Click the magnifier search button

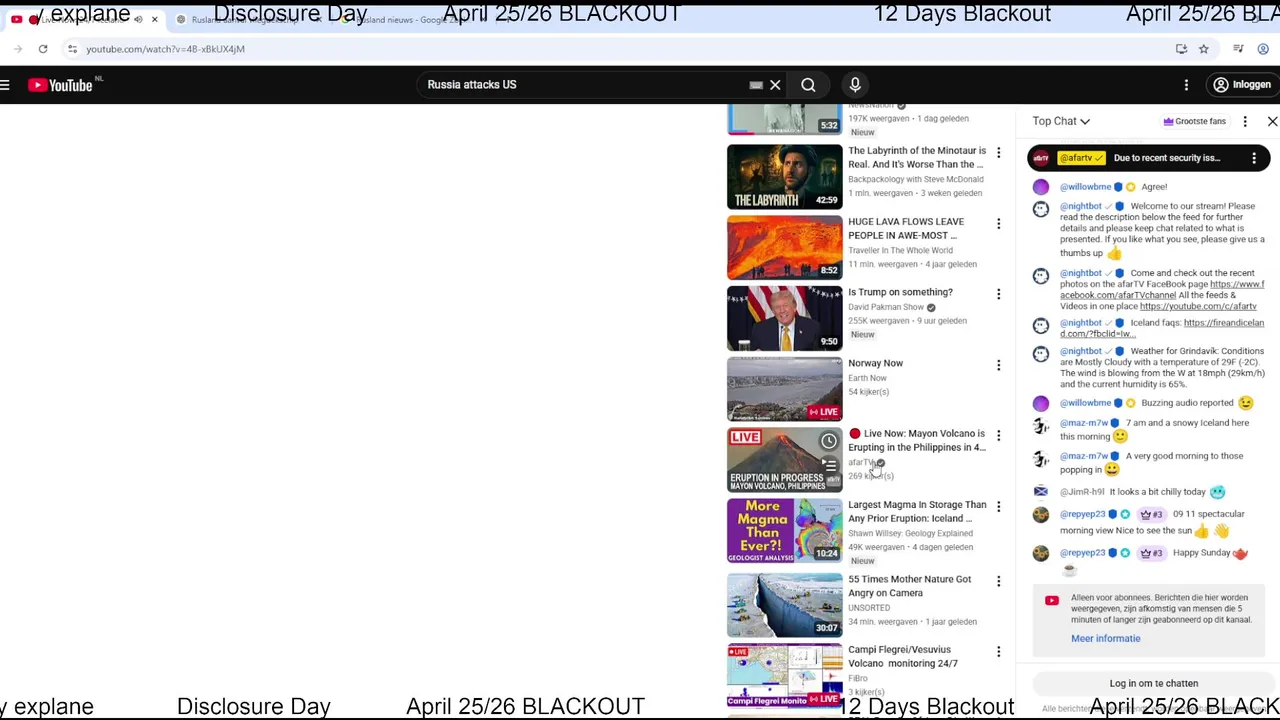click(x=808, y=85)
